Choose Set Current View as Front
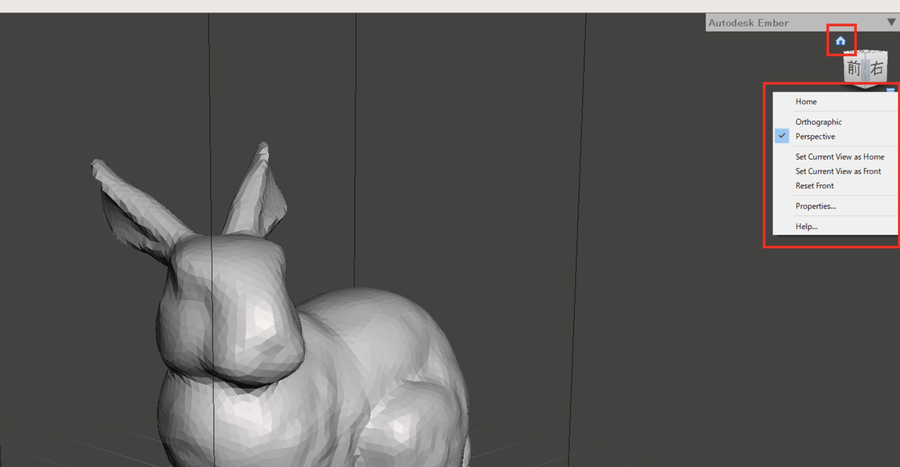The image size is (900, 467). (836, 171)
